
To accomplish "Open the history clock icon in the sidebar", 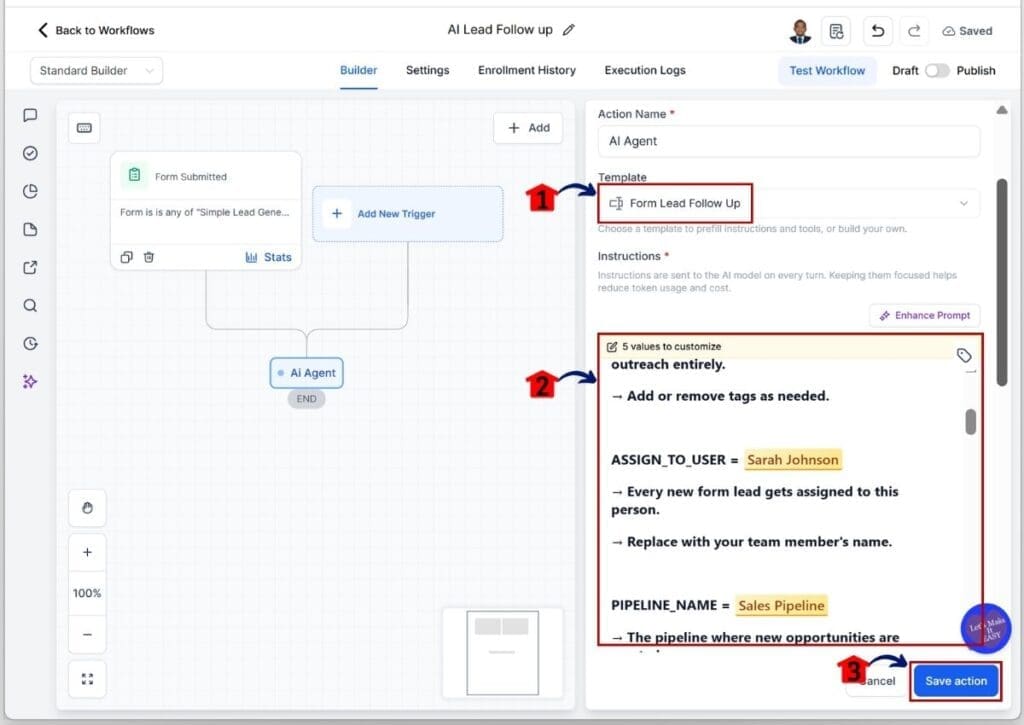I will pyautogui.click(x=30, y=343).
